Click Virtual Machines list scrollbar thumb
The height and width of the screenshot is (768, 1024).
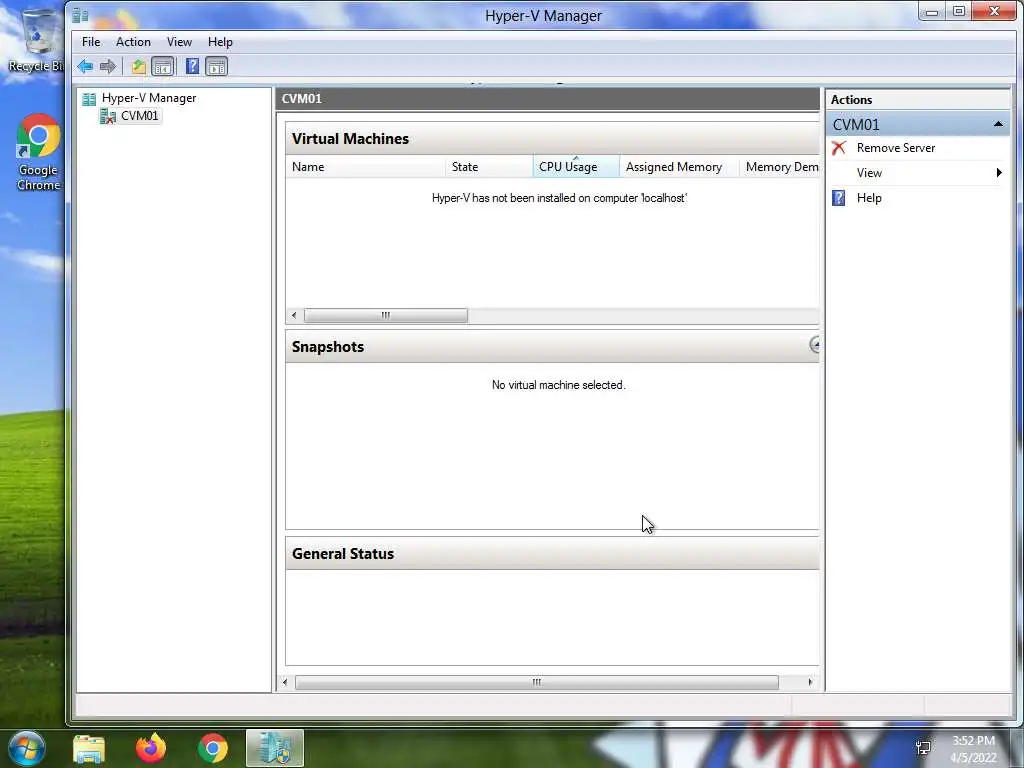(386, 315)
